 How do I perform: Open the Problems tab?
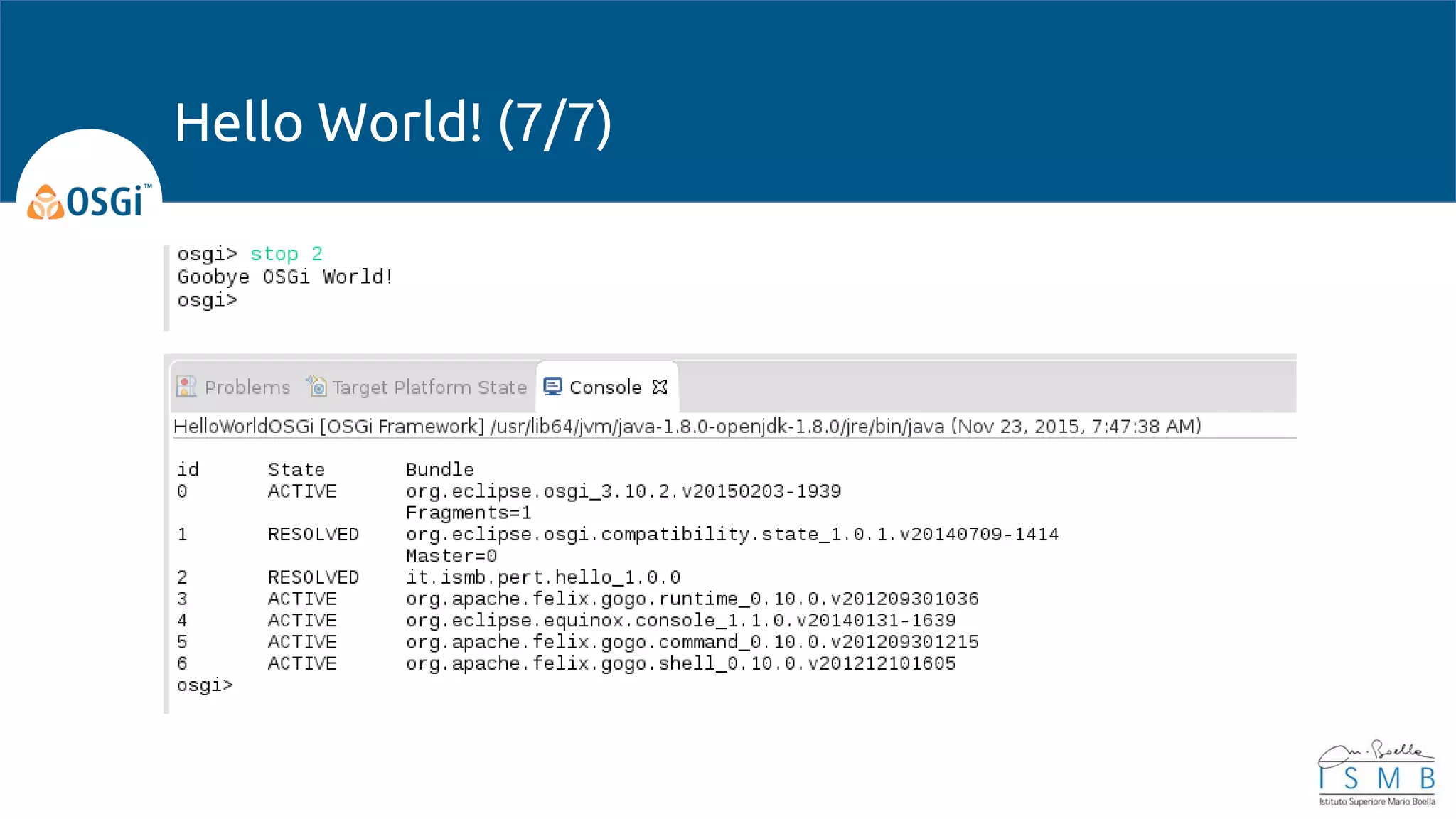[x=234, y=387]
